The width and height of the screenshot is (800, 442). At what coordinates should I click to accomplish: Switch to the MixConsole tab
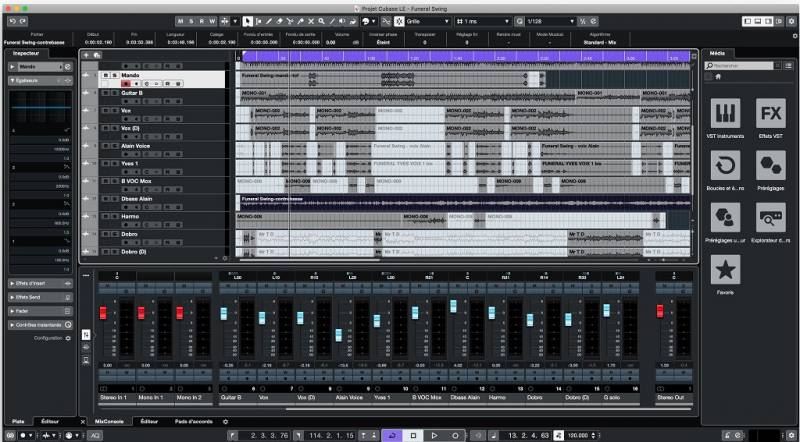point(108,421)
